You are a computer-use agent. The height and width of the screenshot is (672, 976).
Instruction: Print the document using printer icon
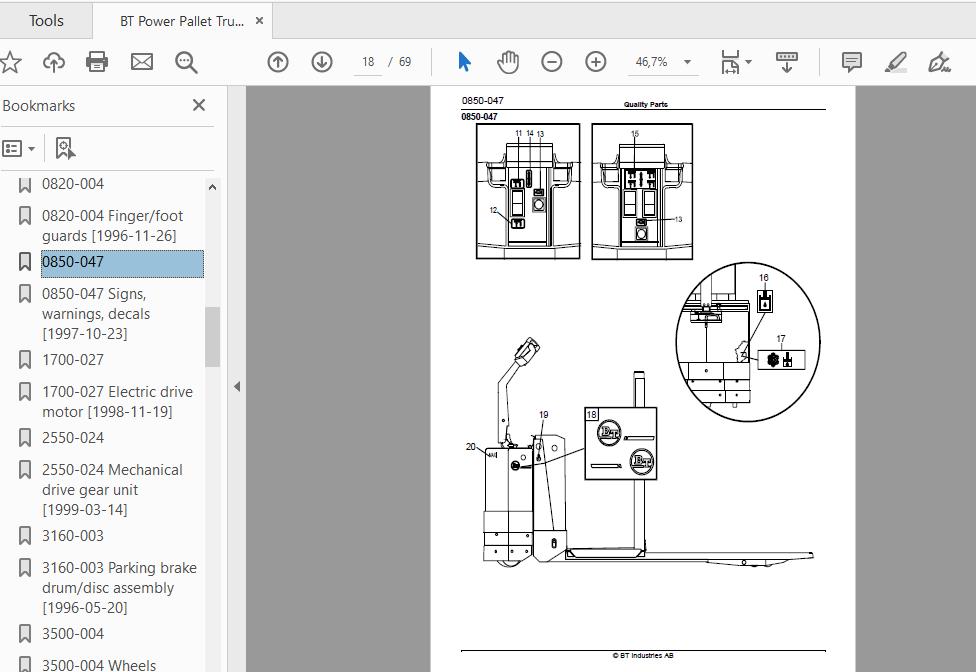tap(97, 62)
